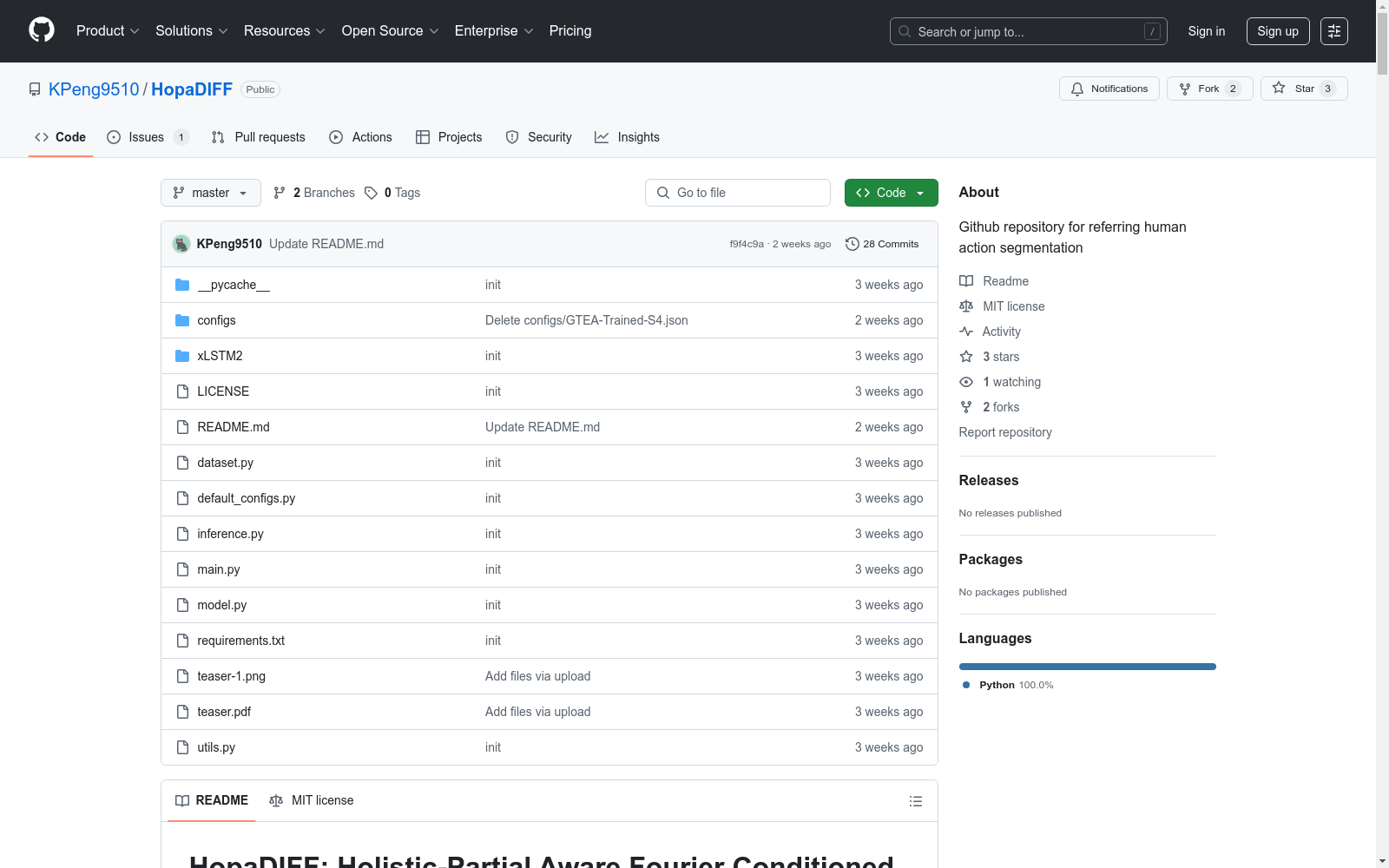Open the README outline list icon
This screenshot has width=1389, height=868.
pyautogui.click(x=916, y=801)
